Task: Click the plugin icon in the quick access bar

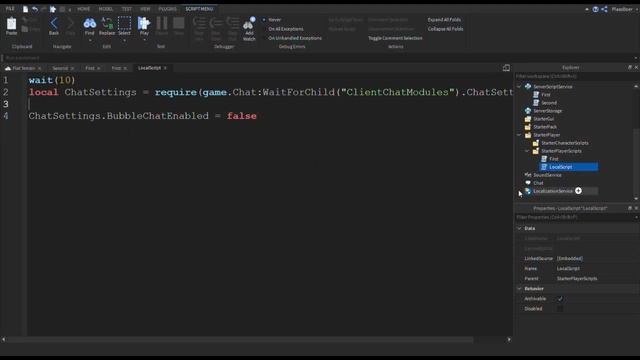Action: click(x=53, y=9)
